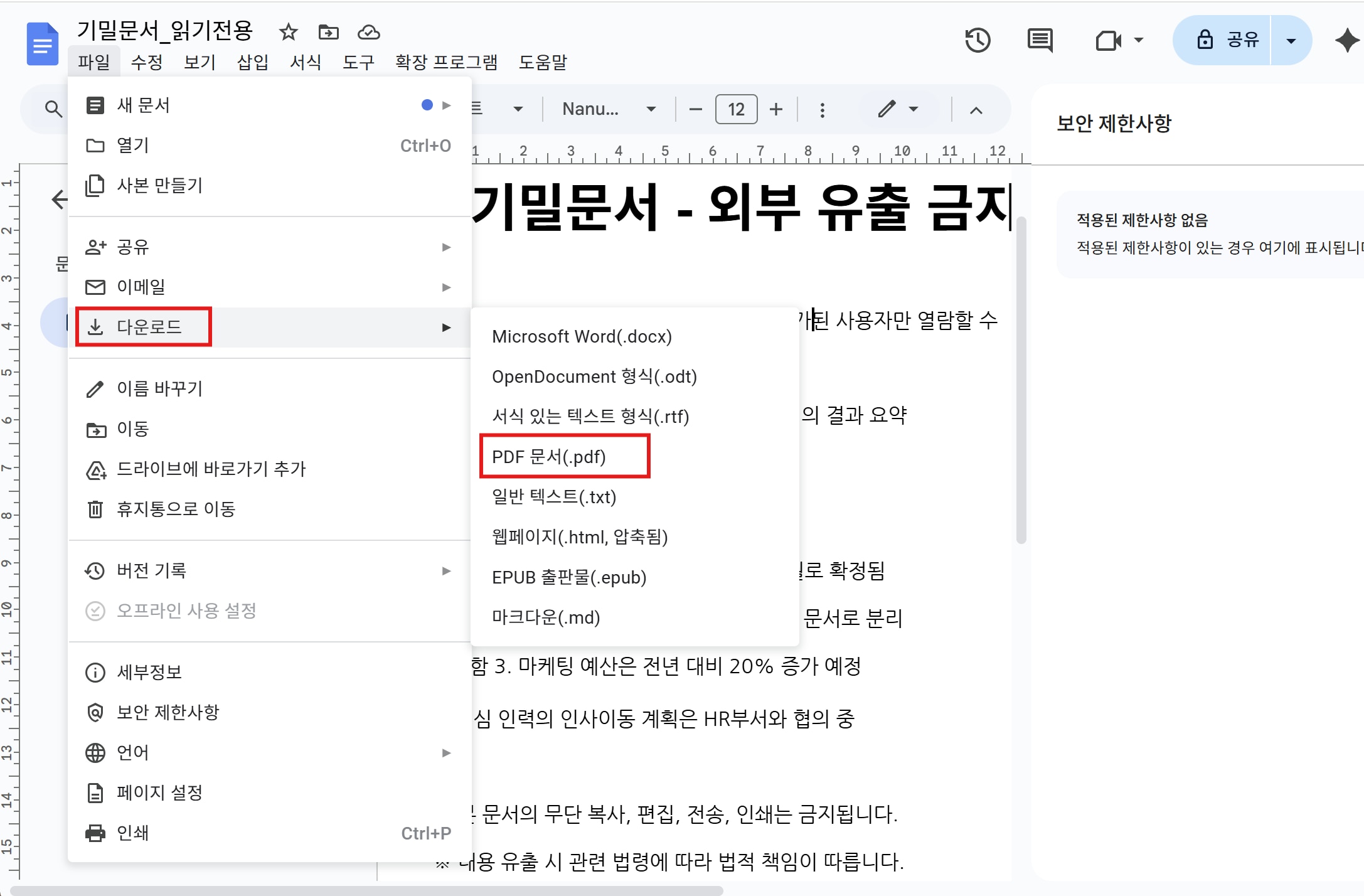Viewport: 1364px width, 896px height.
Task: Choose 열기 from the file menu
Action: point(270,146)
